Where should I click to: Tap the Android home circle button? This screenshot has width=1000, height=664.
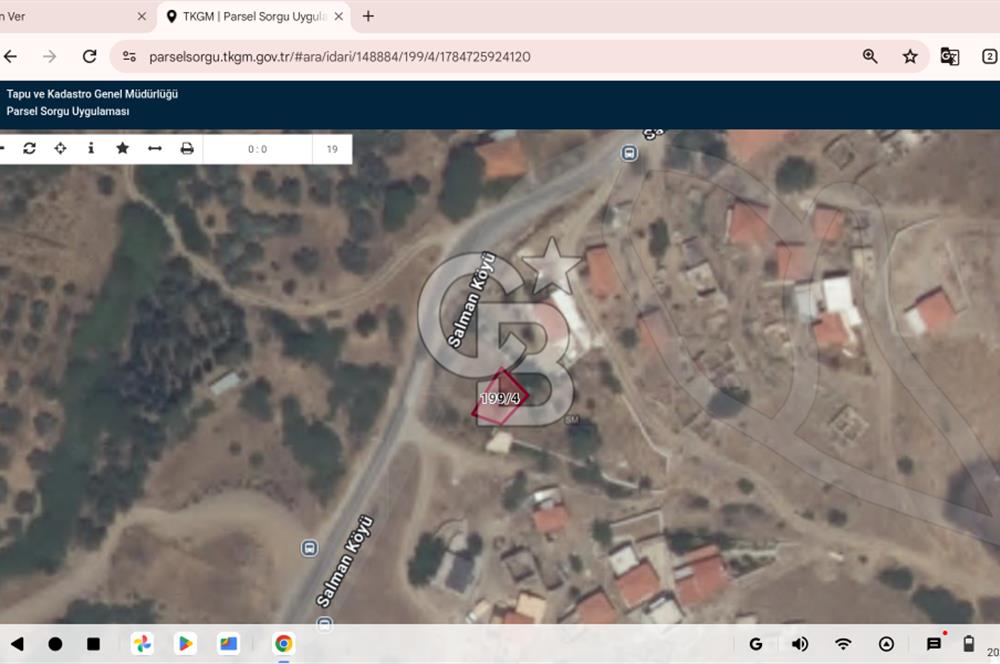[x=55, y=644]
